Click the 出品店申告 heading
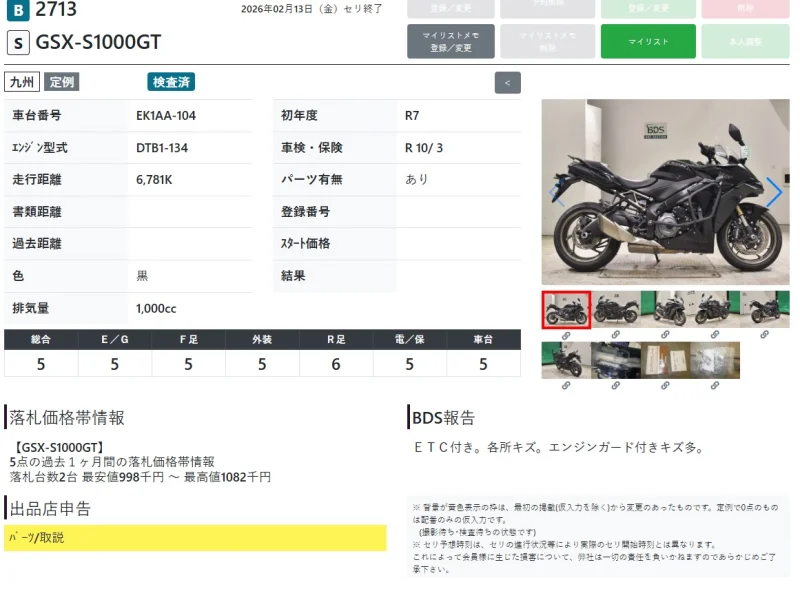 coord(50,509)
